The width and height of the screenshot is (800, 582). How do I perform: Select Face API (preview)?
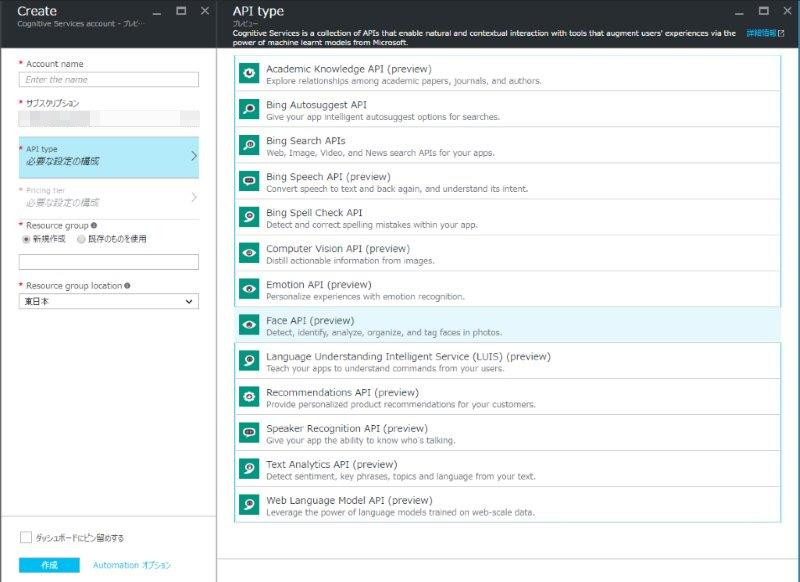click(x=507, y=325)
